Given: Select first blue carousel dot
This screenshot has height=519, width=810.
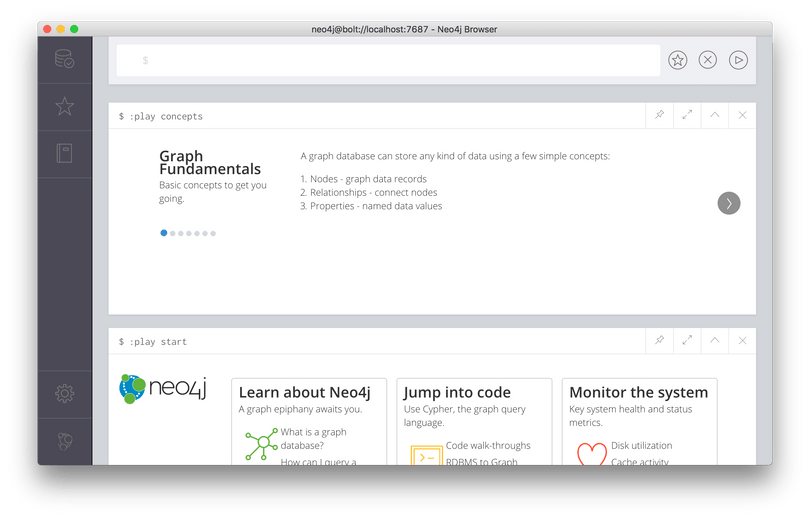Looking at the screenshot, I should coord(164,233).
